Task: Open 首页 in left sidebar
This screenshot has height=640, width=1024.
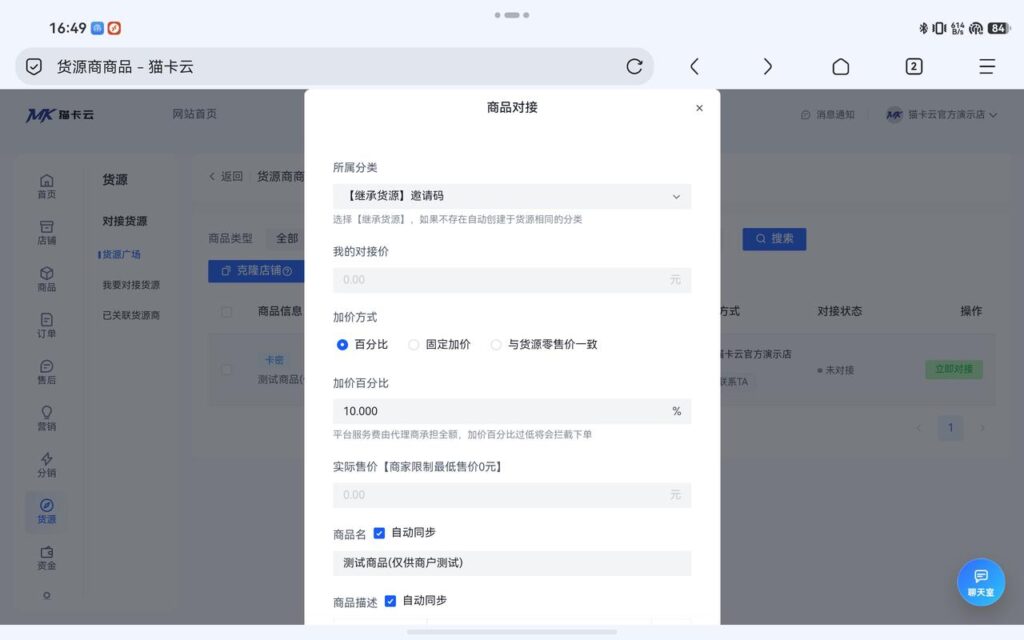Action: (x=46, y=186)
